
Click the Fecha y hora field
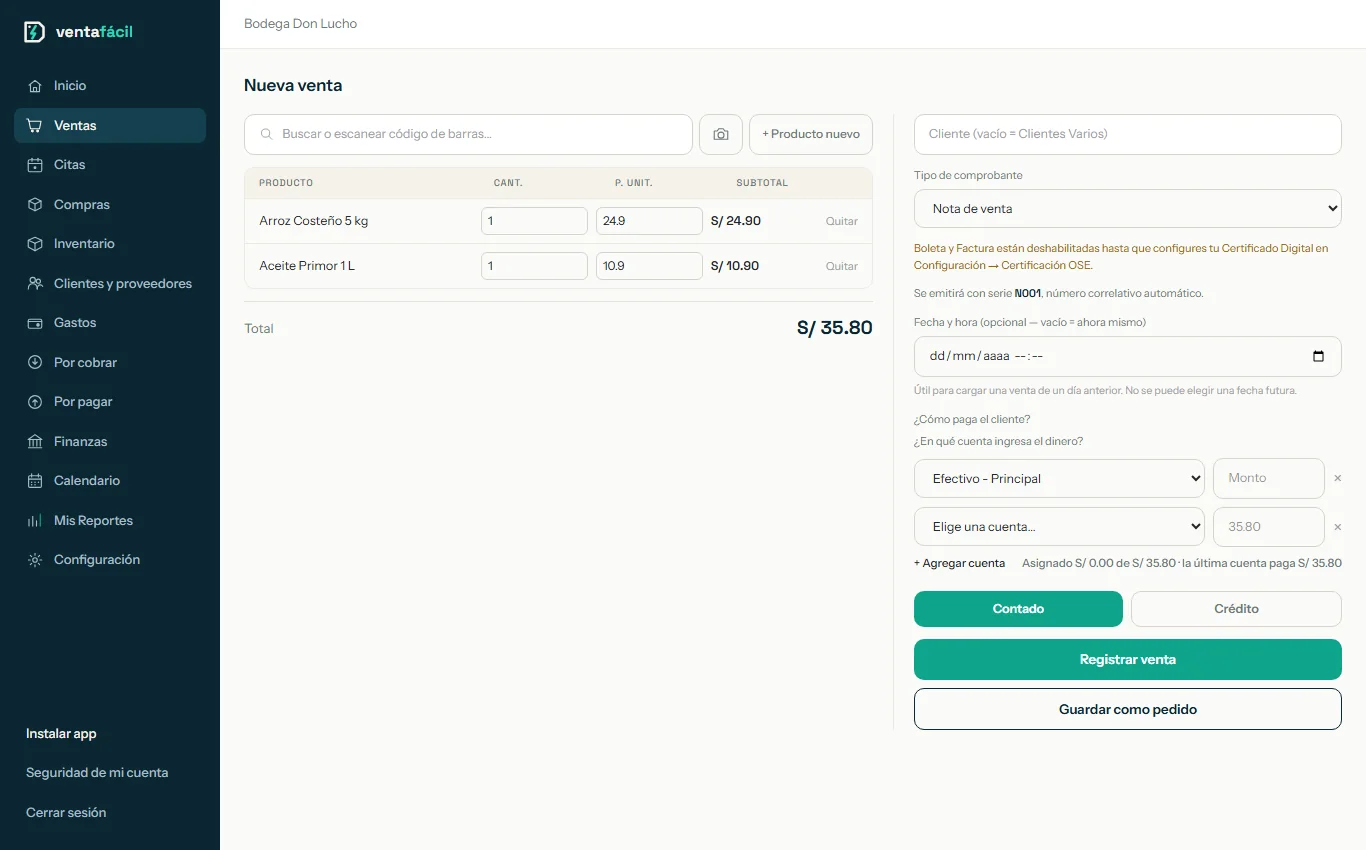1128,357
